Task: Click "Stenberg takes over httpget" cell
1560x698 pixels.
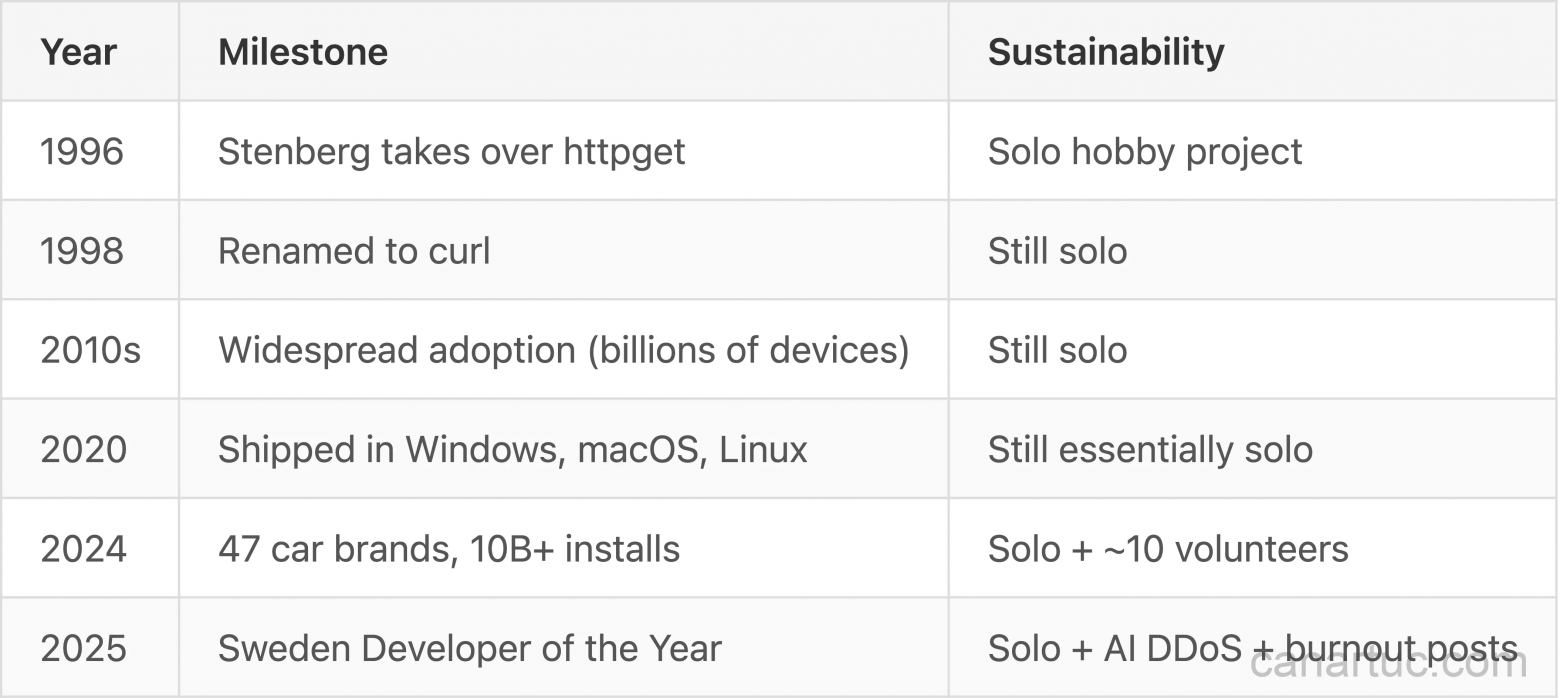Action: click(451, 151)
